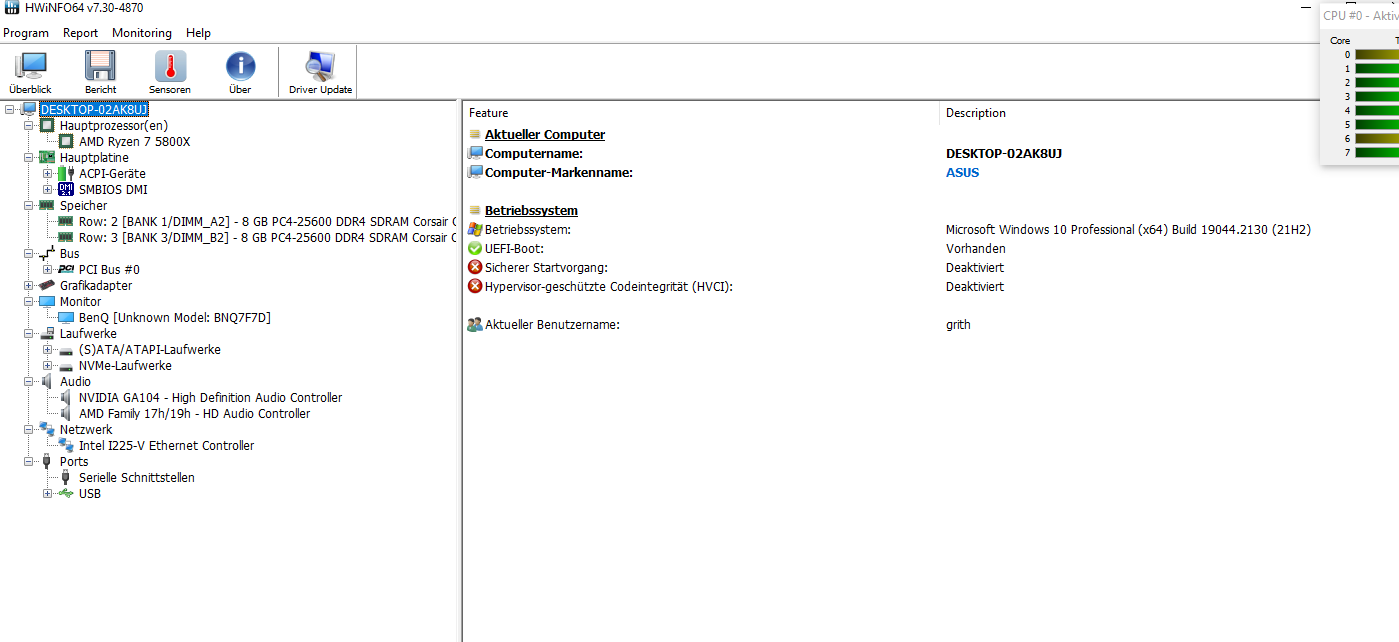Select Row: 2 BANK 1/DIMM_A2 memory entry
Screen dimensions: 1399x642
click(x=267, y=221)
